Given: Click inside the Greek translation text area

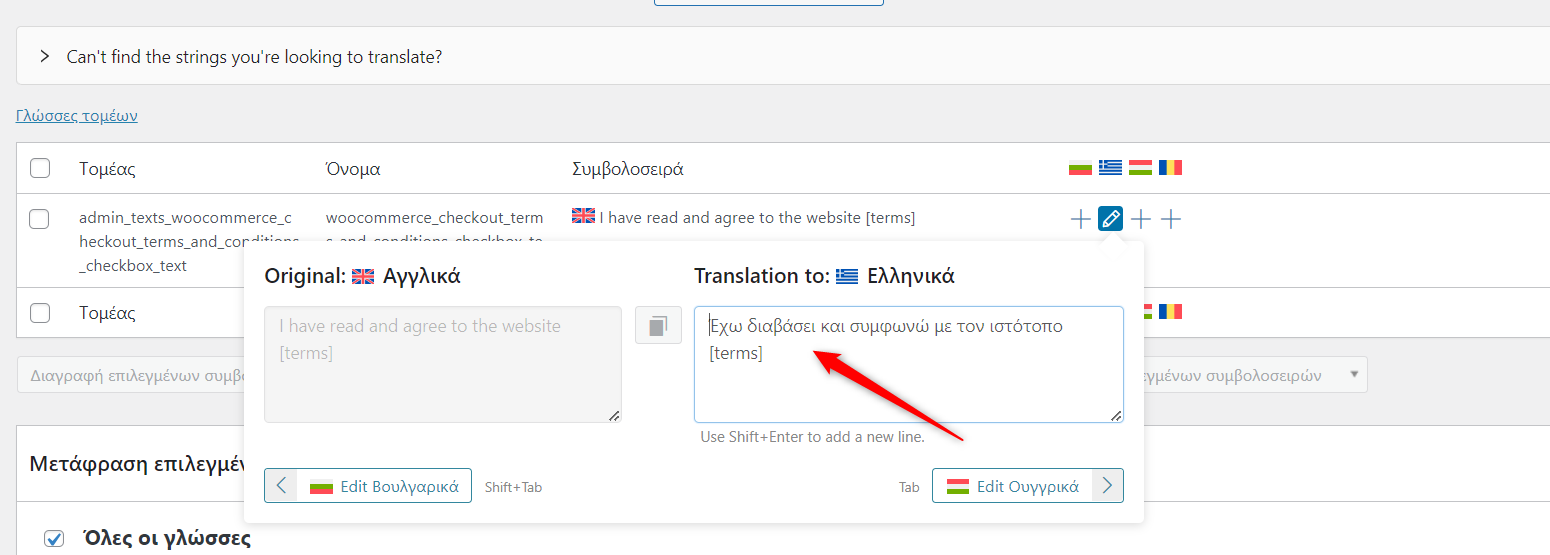Looking at the screenshot, I should click(908, 380).
